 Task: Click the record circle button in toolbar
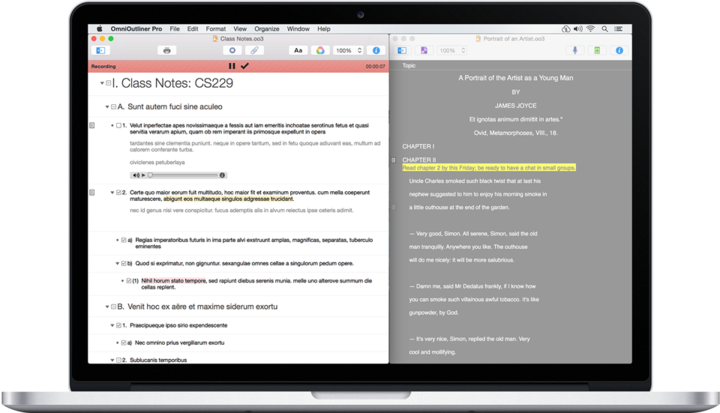point(232,51)
